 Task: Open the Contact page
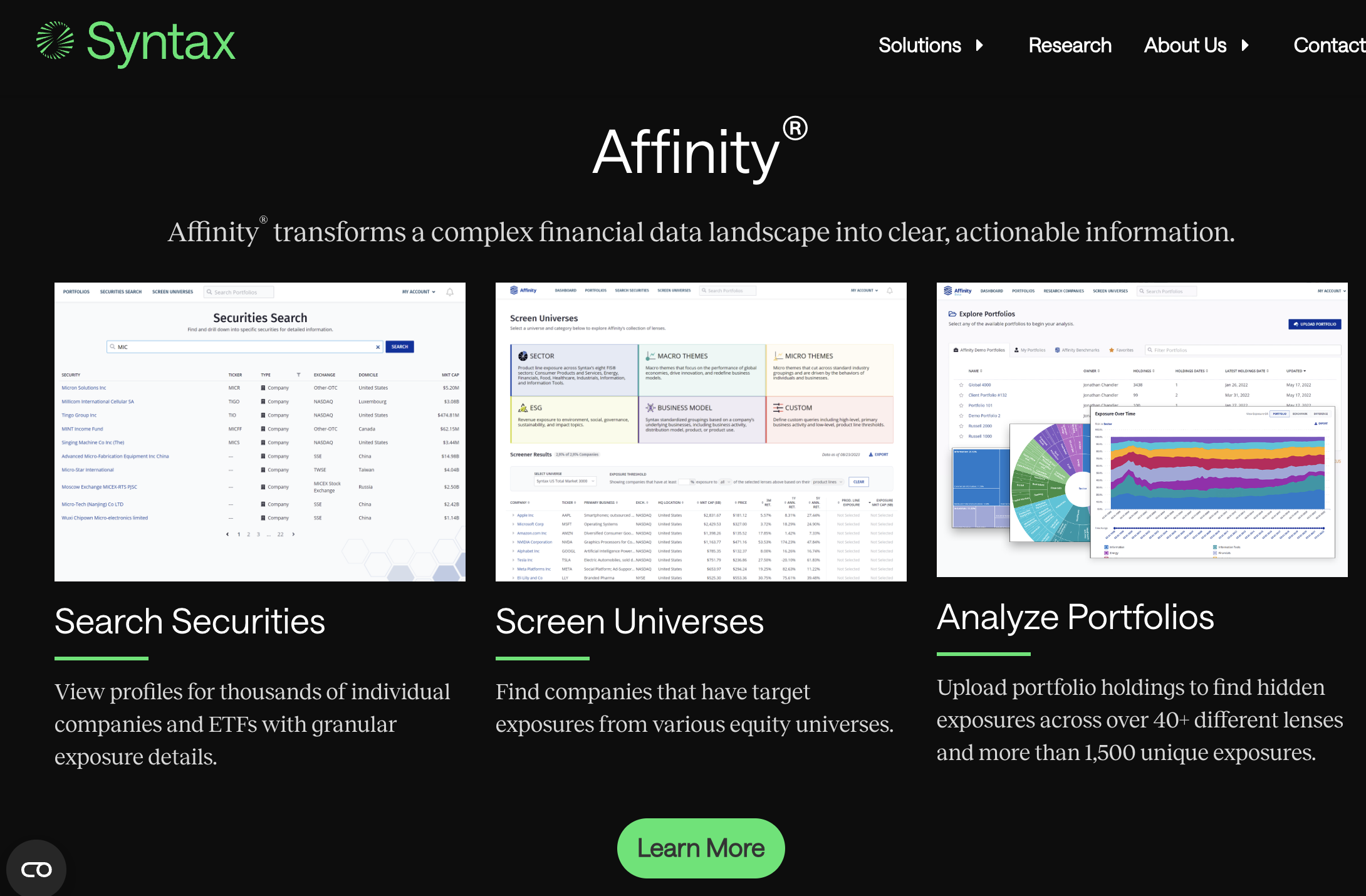[1329, 45]
